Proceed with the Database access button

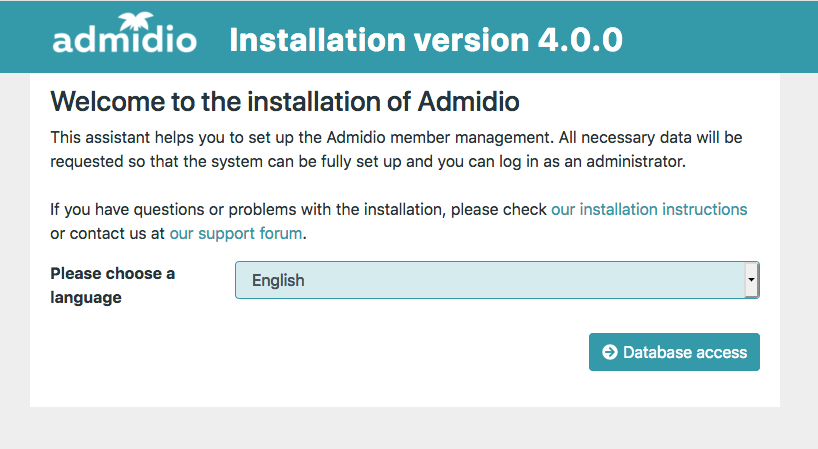tap(674, 352)
